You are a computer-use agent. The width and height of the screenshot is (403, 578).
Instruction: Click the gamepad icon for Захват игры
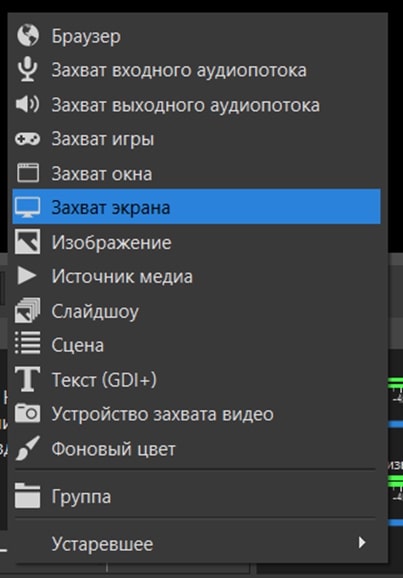(x=27, y=139)
